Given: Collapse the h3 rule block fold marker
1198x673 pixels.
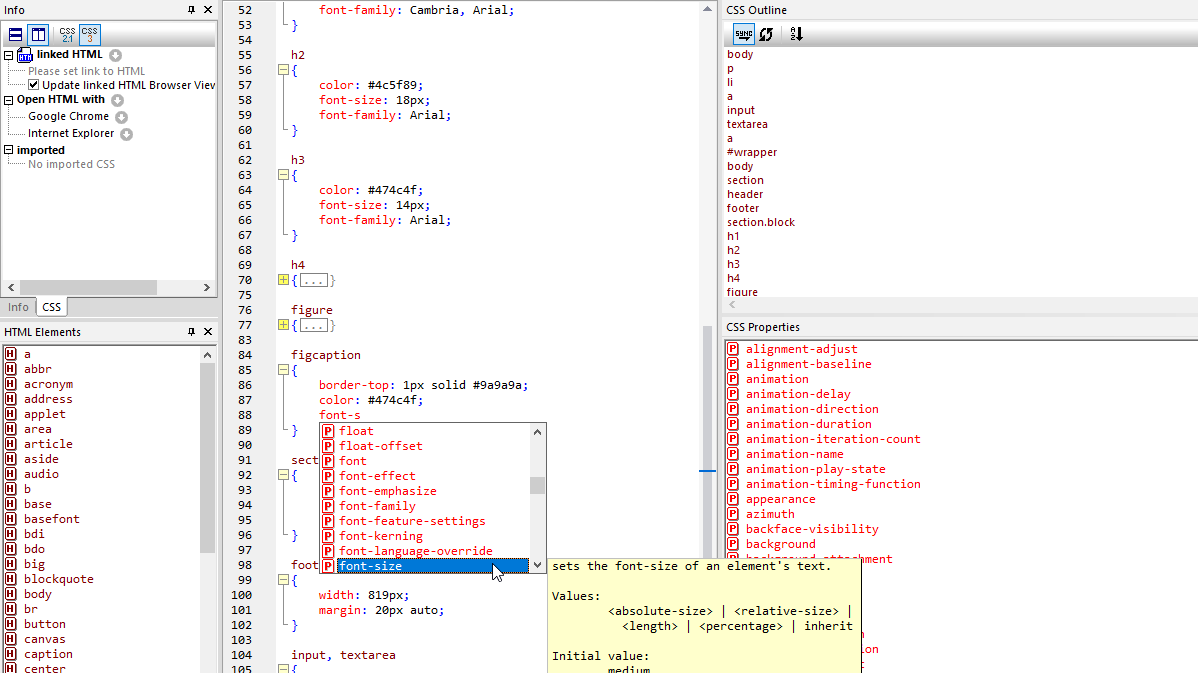Looking at the screenshot, I should [283, 175].
